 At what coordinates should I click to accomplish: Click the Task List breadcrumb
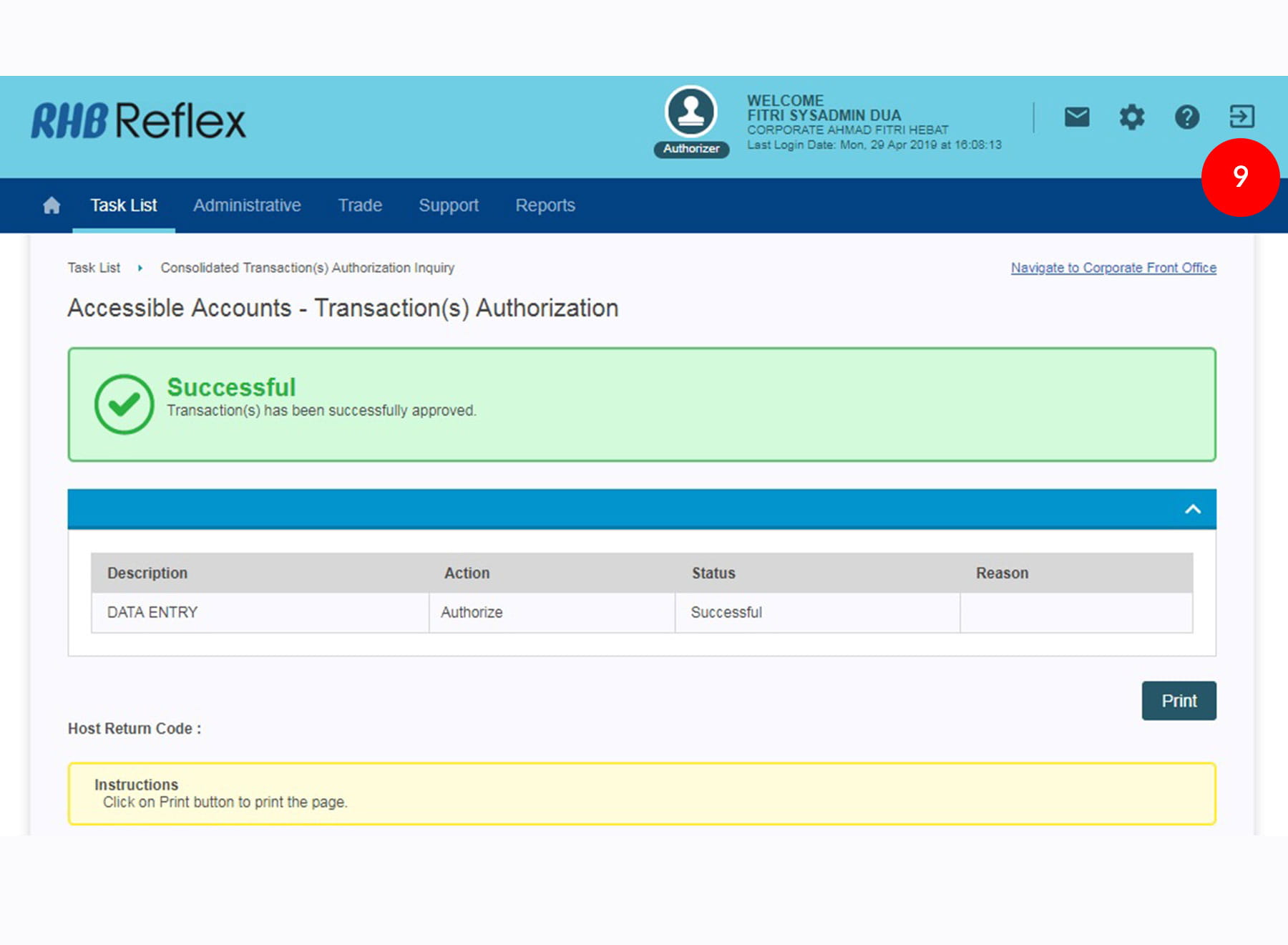click(94, 268)
